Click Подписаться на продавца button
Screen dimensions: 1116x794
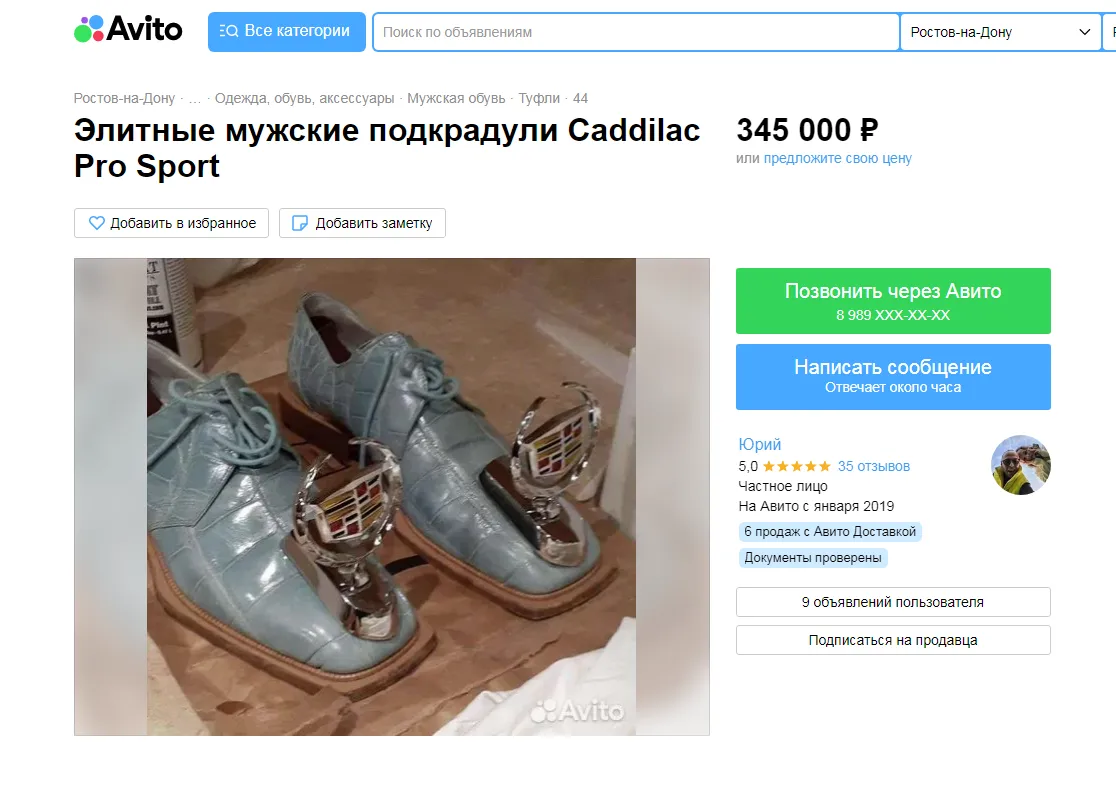893,640
